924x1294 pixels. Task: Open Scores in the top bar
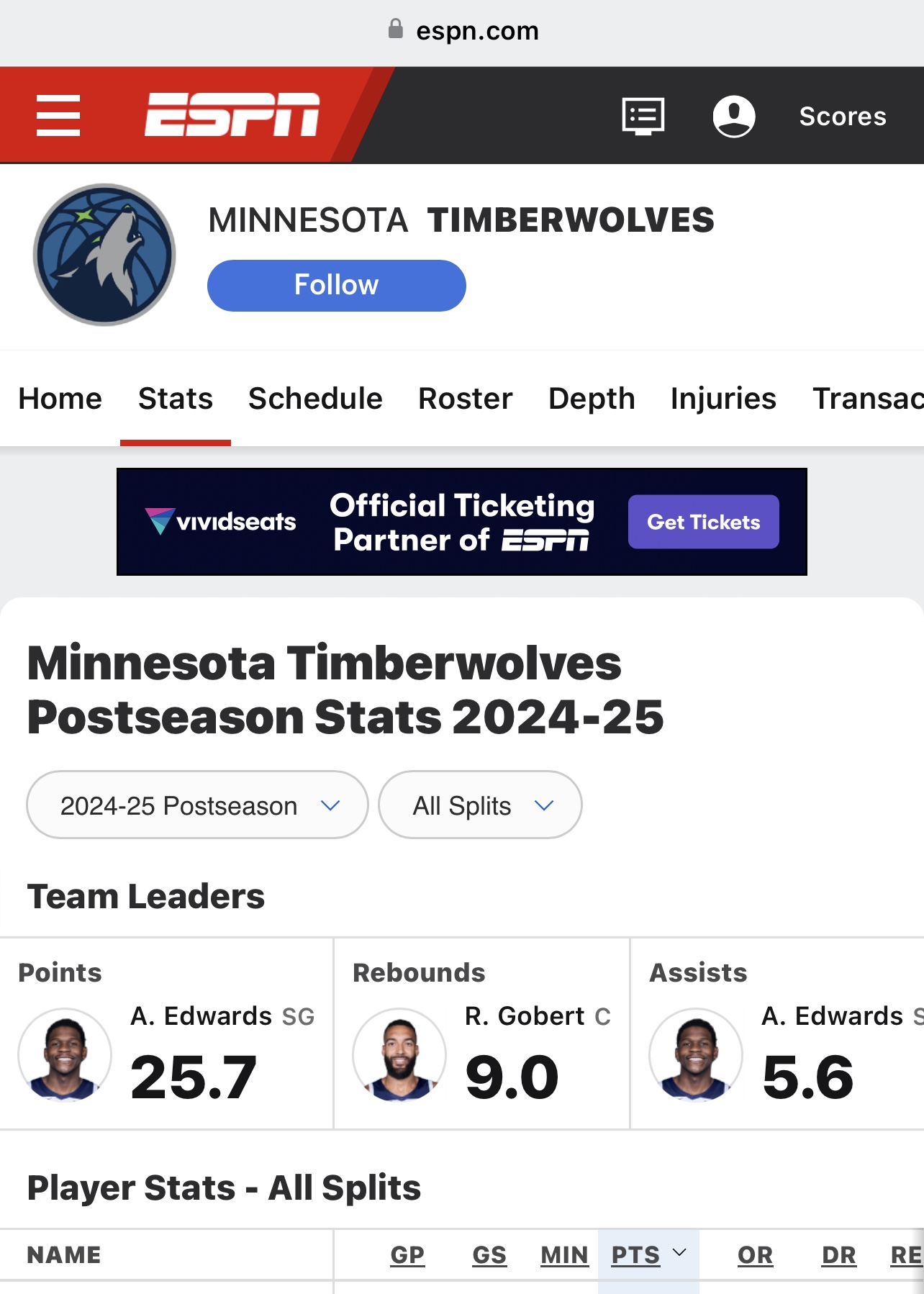(x=843, y=116)
